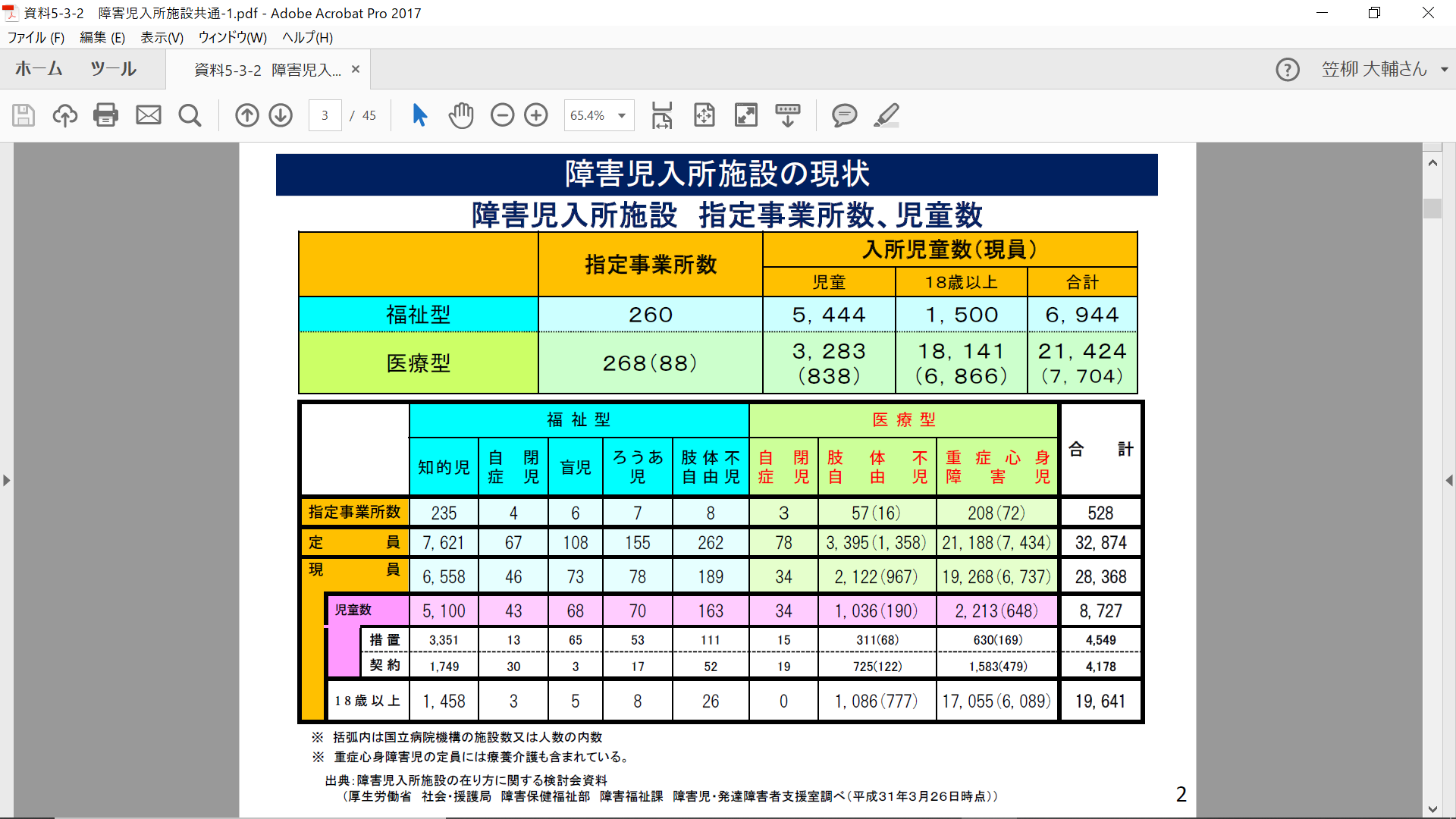1456x819 pixels.
Task: Click the fit width scrolling icon
Action: [662, 115]
